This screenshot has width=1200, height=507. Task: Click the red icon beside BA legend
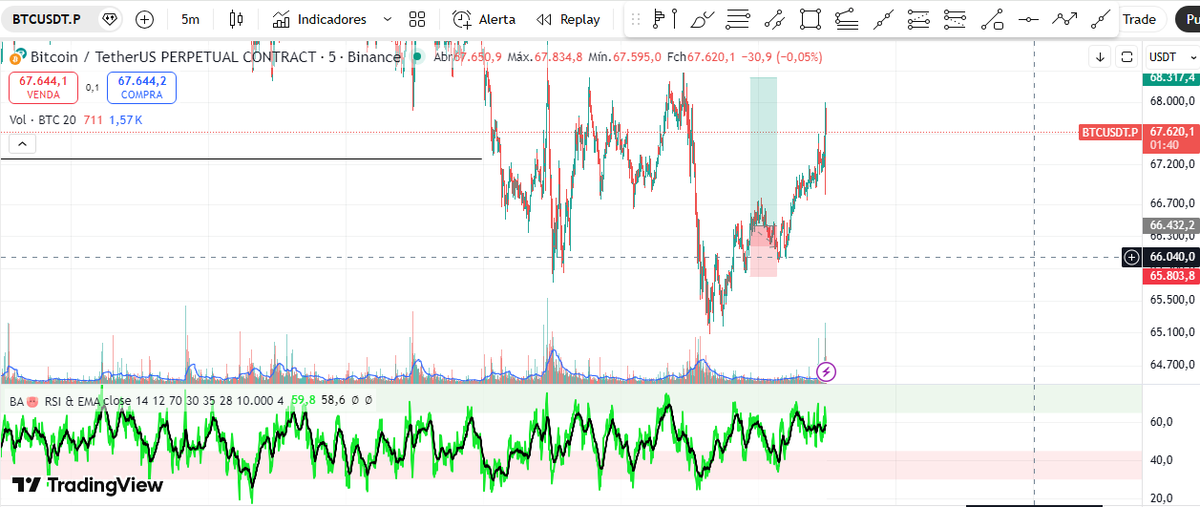[x=34, y=400]
